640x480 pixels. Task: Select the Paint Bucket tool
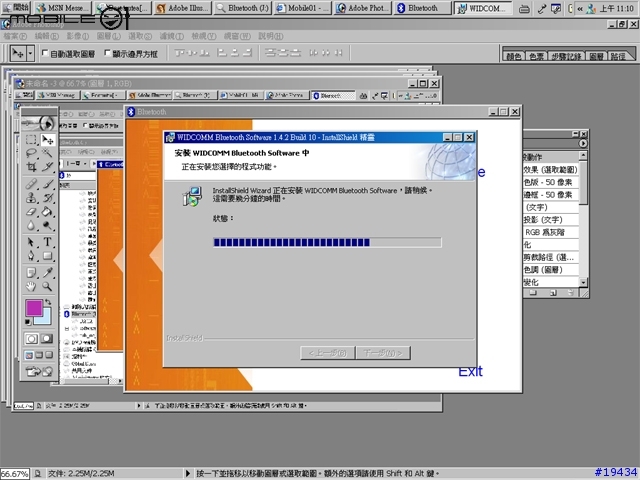click(x=48, y=211)
